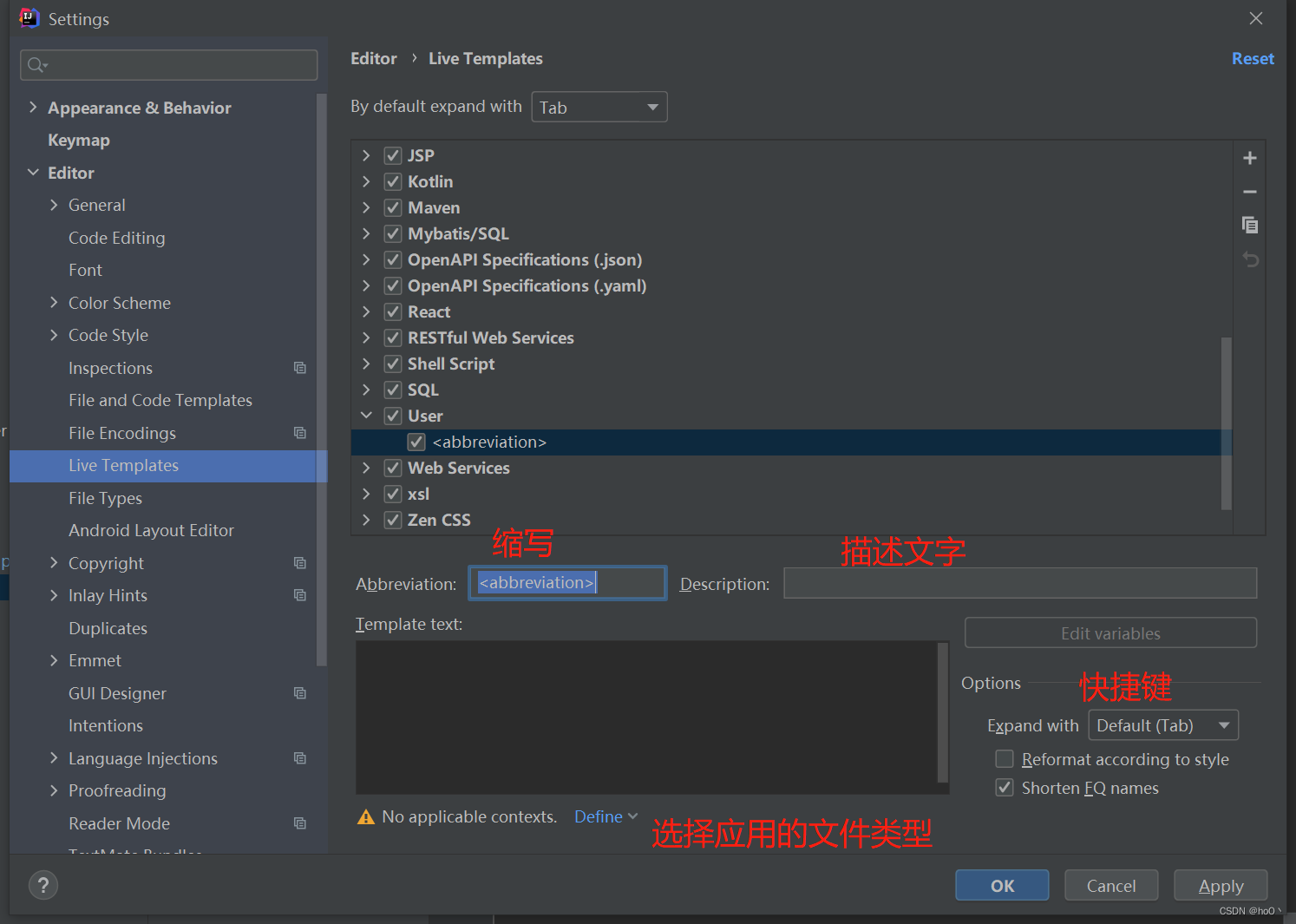1296x924 pixels.
Task: Open the Code Editing settings page
Action: [x=117, y=238]
